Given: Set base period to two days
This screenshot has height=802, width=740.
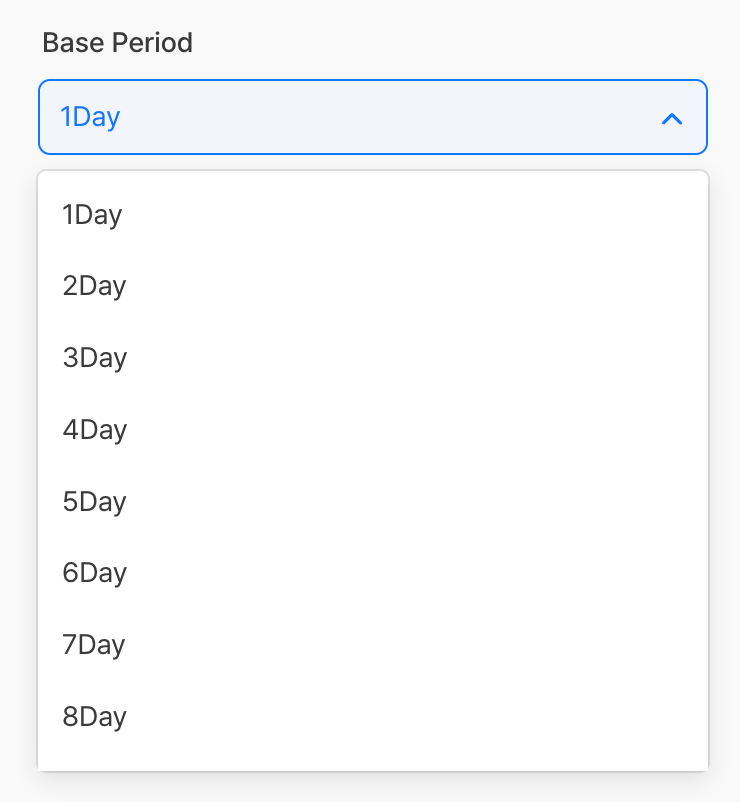Looking at the screenshot, I should [x=94, y=286].
